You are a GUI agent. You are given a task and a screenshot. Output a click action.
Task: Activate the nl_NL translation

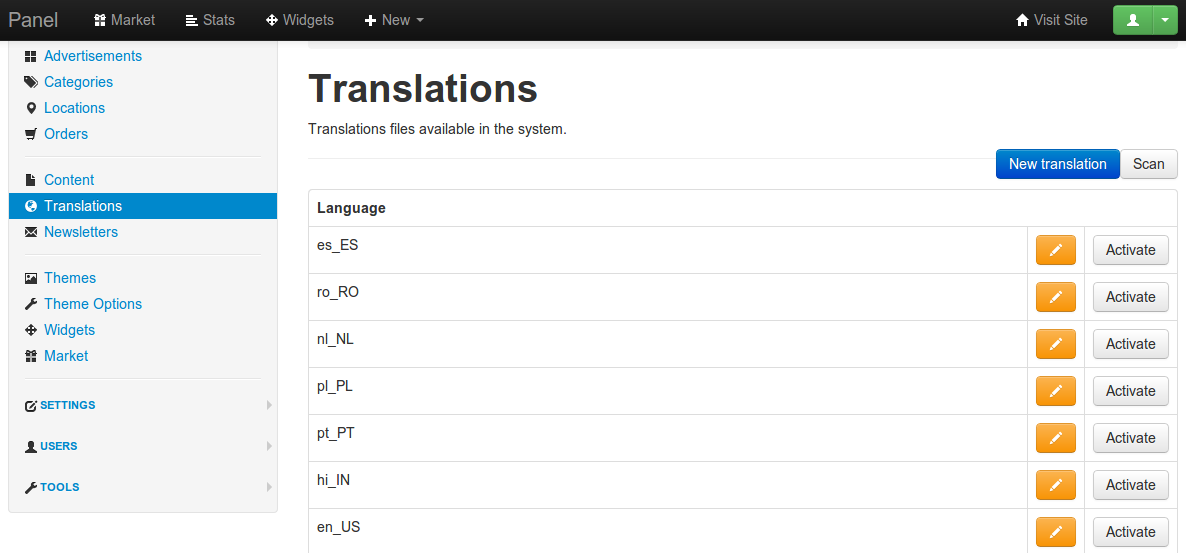(x=1130, y=344)
